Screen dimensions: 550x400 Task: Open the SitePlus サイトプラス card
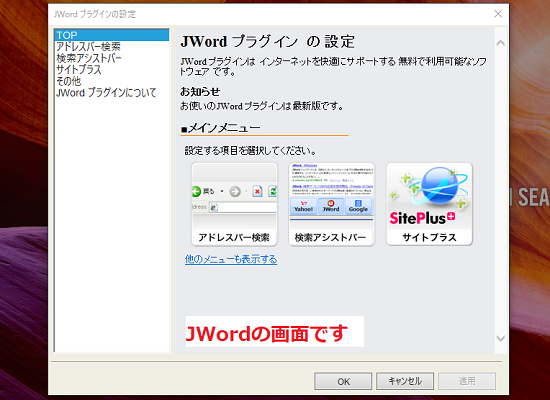tap(429, 204)
